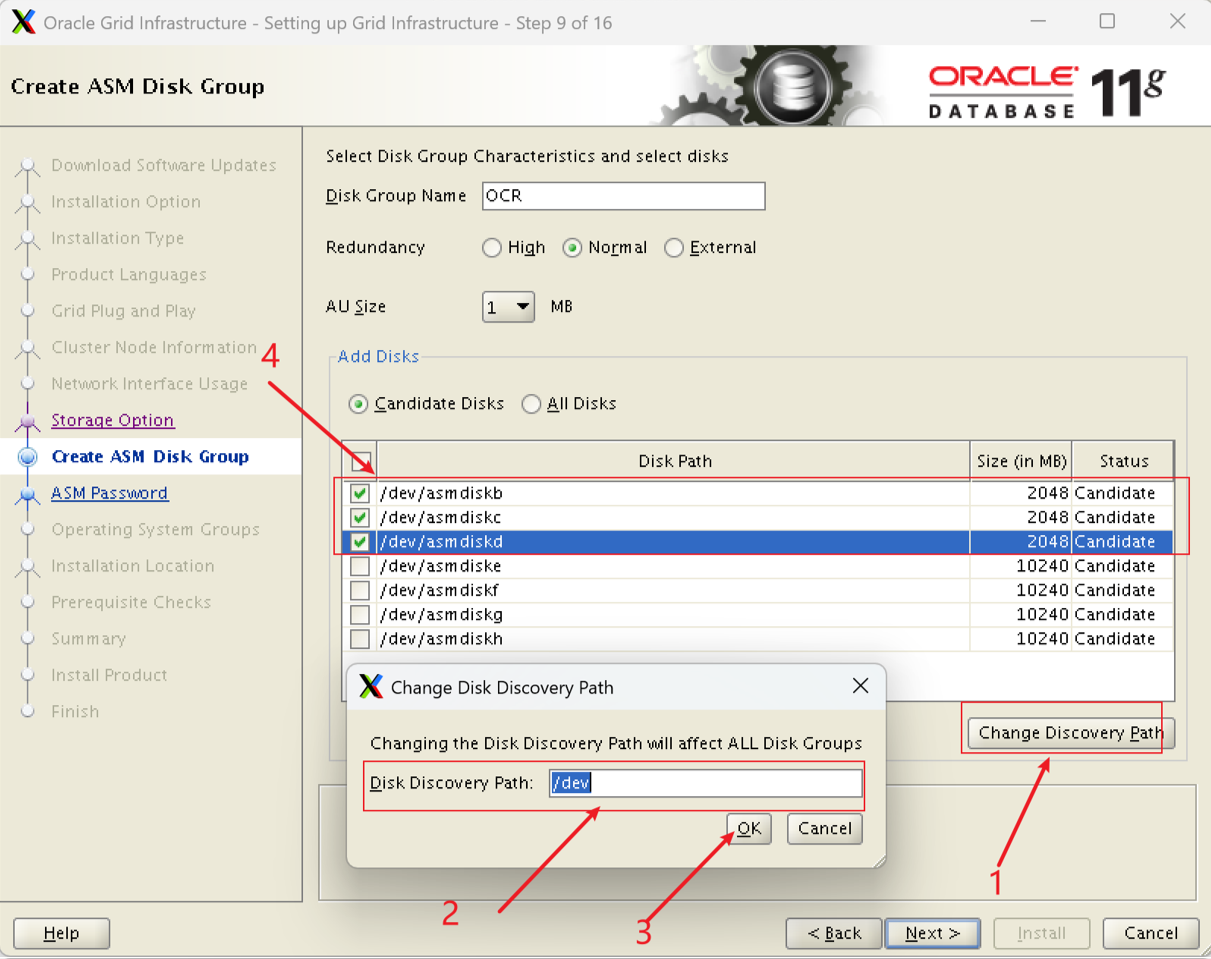Go to previous step with Back button
The image size is (1211, 959).
point(834,933)
